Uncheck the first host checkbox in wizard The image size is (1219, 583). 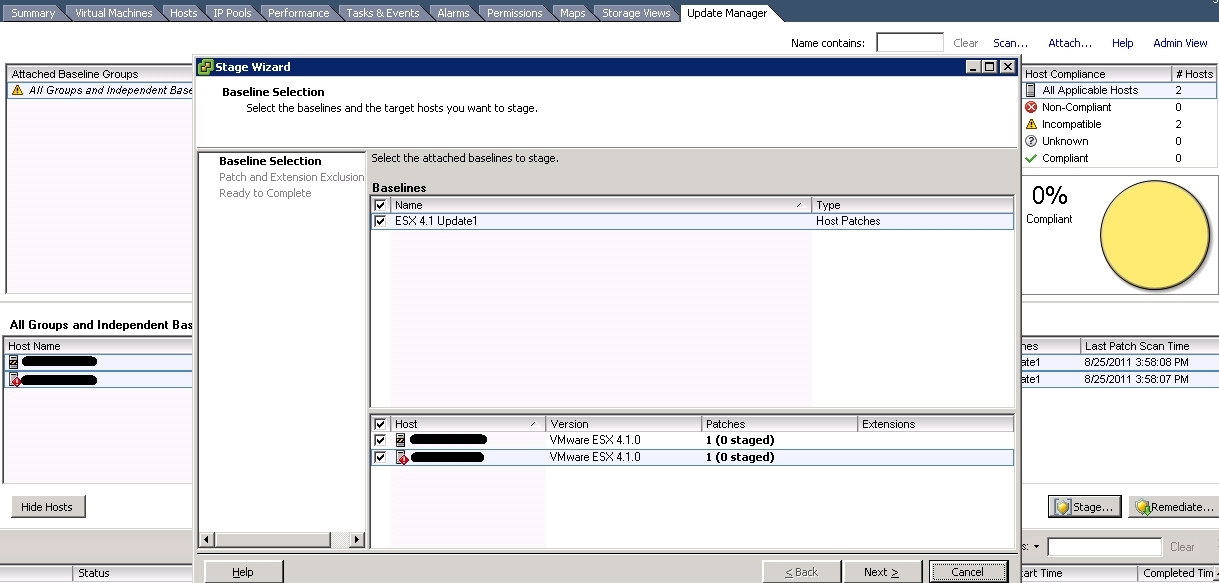tap(380, 440)
